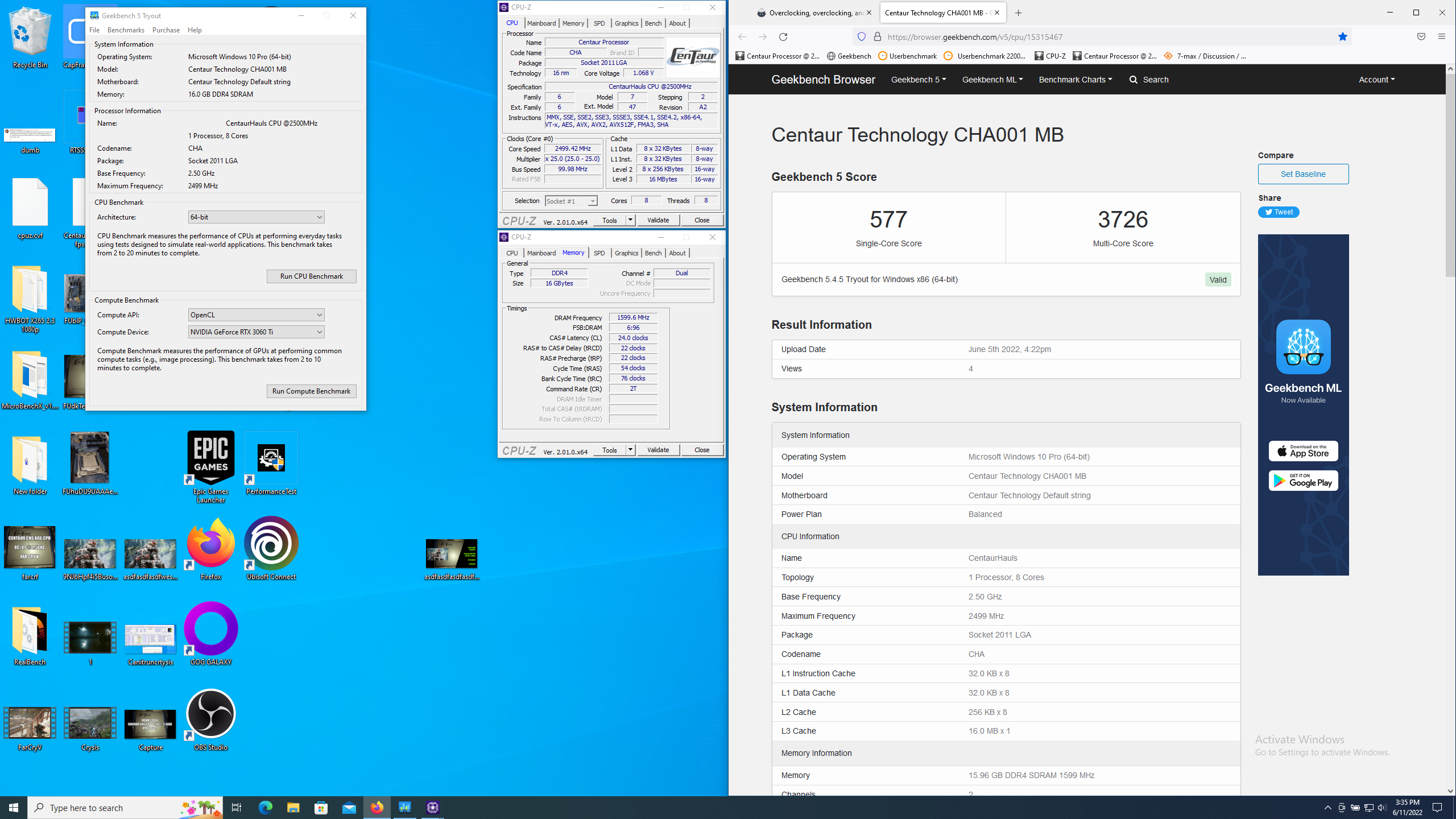Open Microsoft Store from the taskbar
Viewport: 1456px width, 819px height.
(x=321, y=807)
